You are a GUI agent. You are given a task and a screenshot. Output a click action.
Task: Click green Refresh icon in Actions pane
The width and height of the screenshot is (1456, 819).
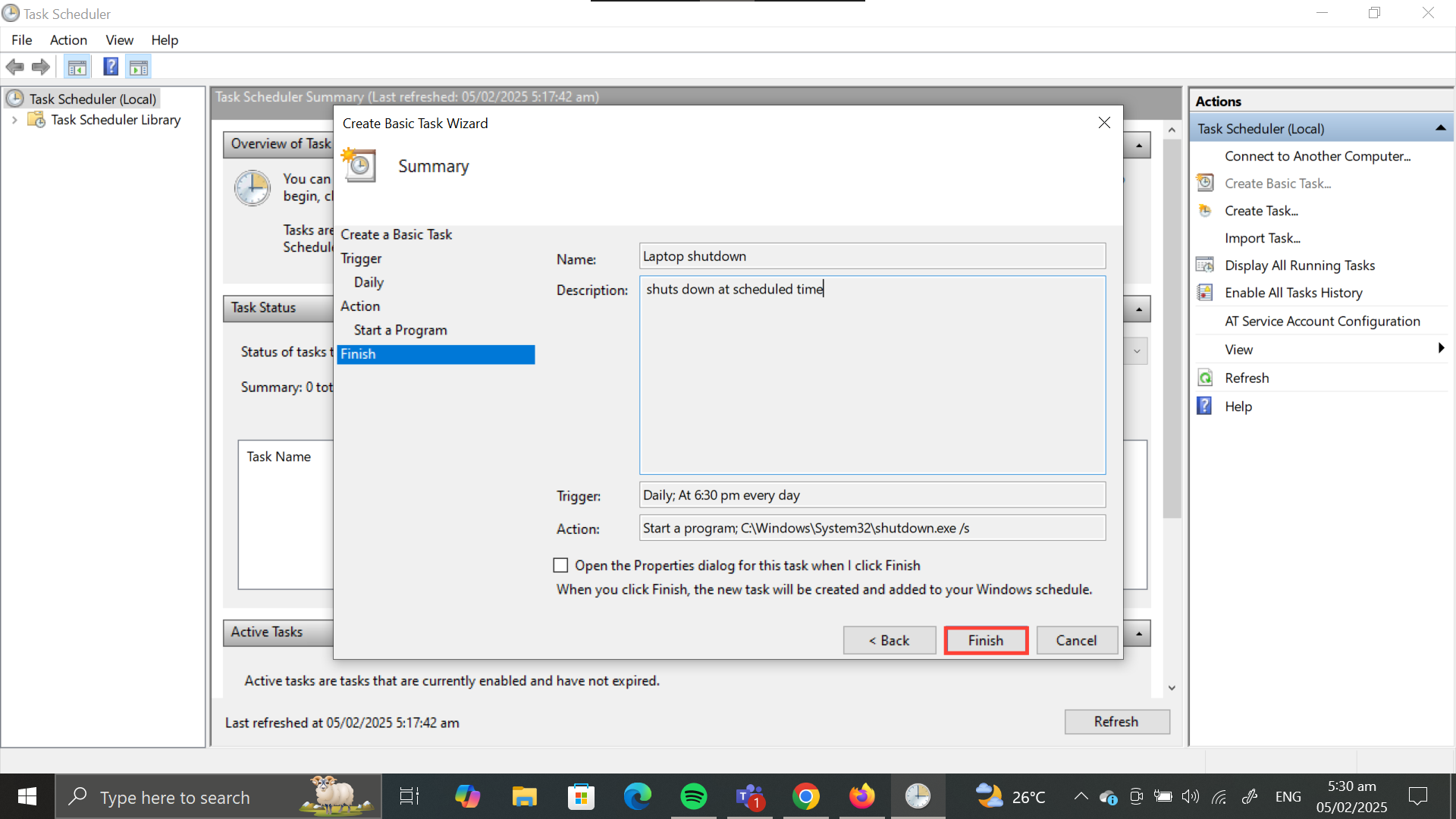coord(1205,378)
